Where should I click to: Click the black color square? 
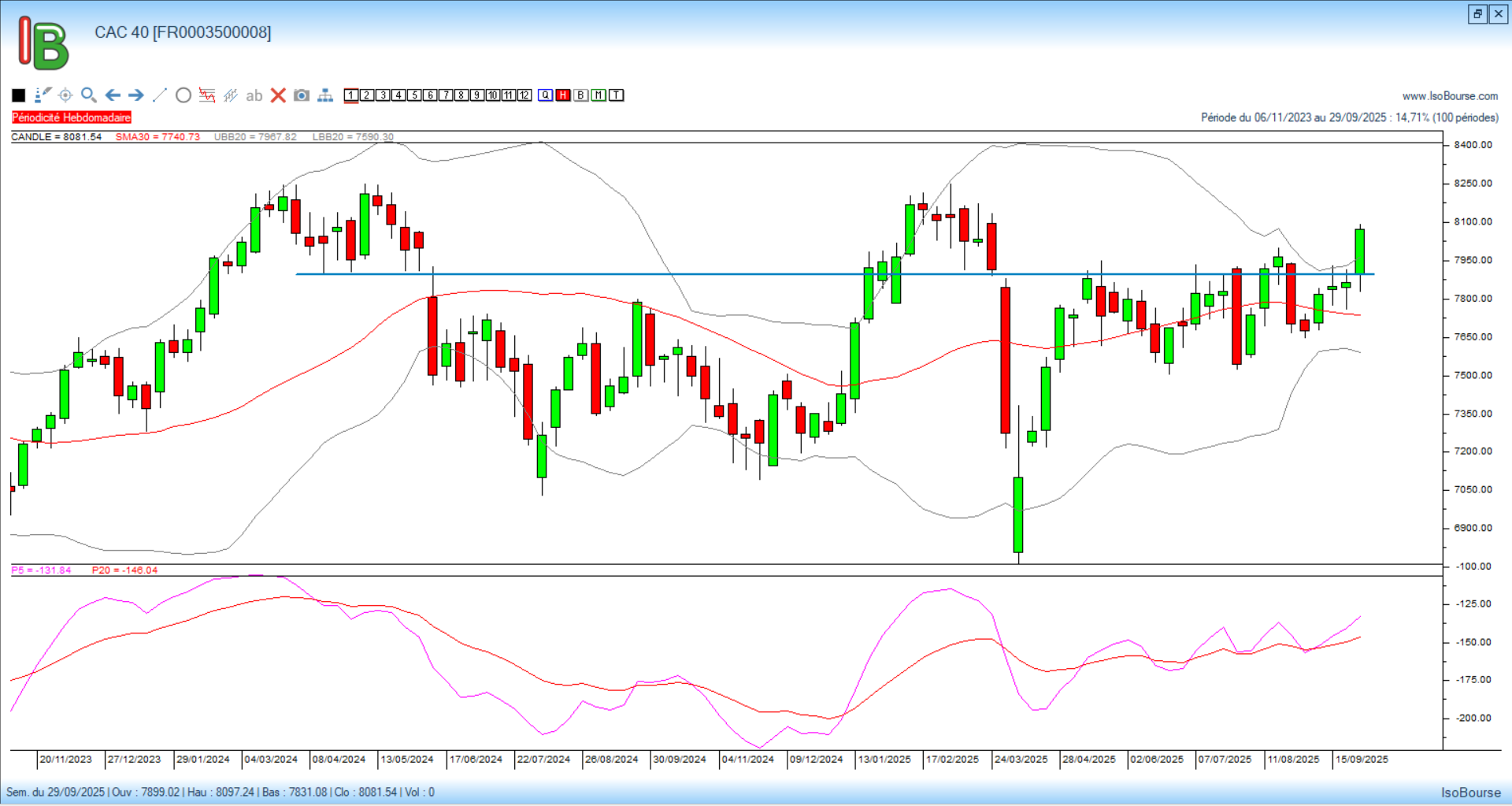pyautogui.click(x=19, y=95)
